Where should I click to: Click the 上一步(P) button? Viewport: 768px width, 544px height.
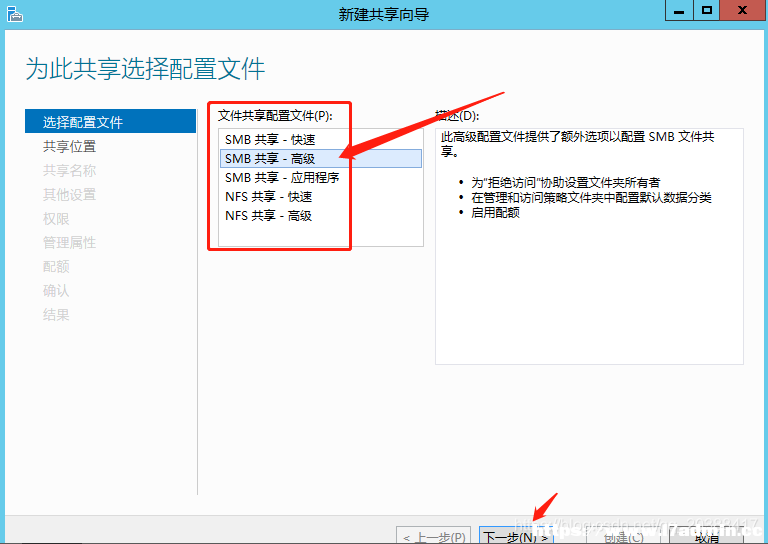point(433,536)
